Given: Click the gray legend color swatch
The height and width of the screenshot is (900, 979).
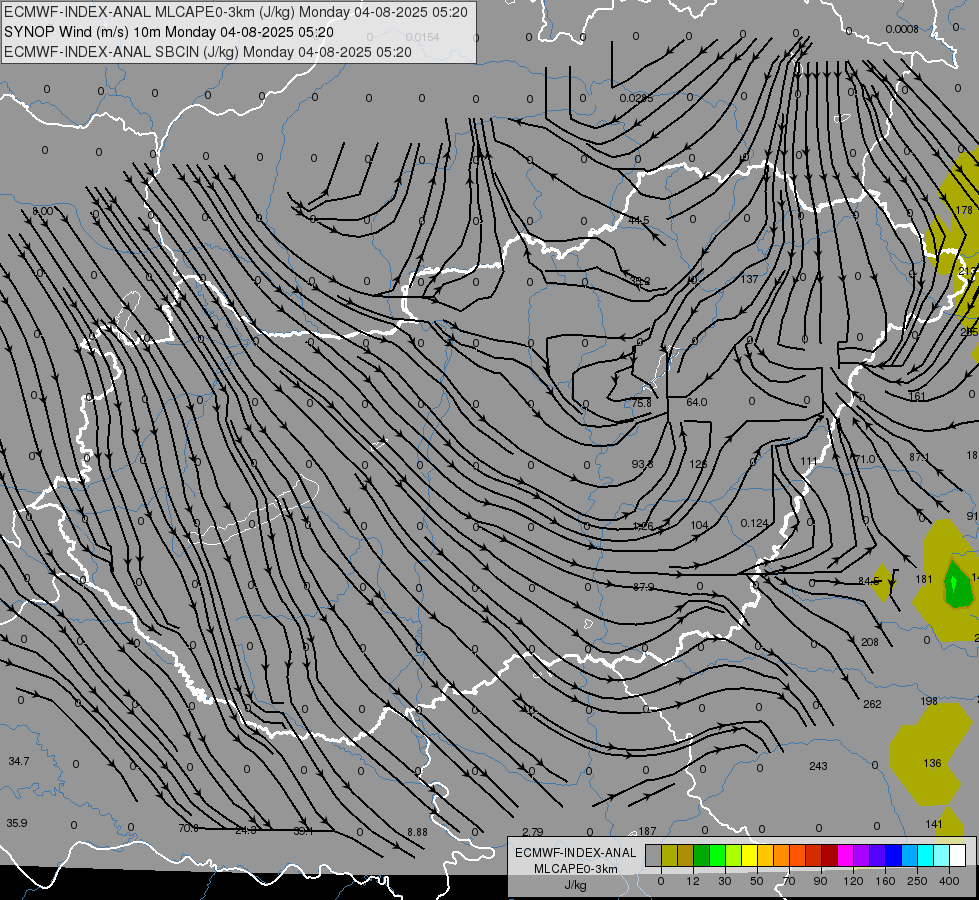Looking at the screenshot, I should click(x=654, y=855).
